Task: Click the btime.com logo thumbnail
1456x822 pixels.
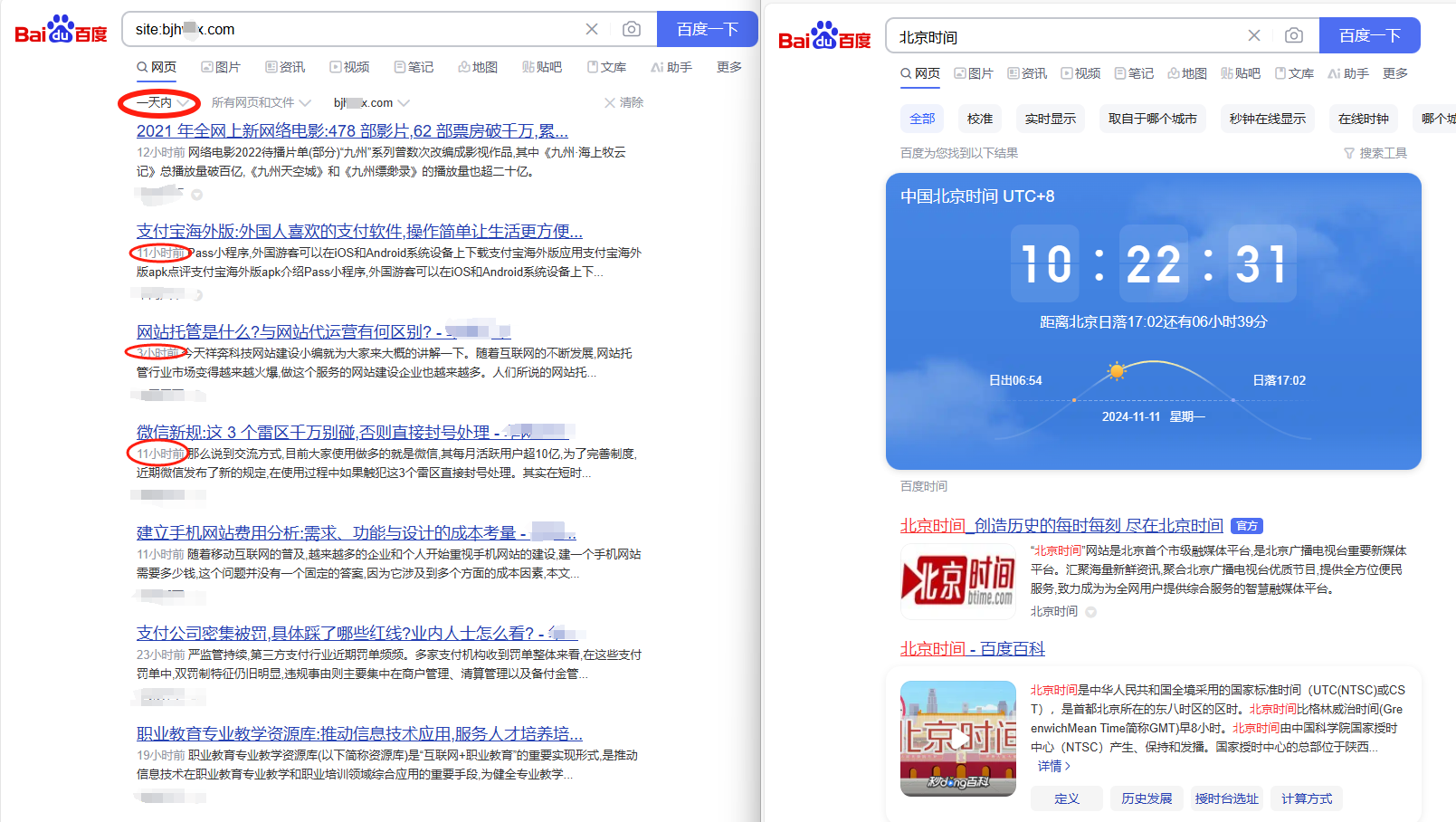Action: 959,581
